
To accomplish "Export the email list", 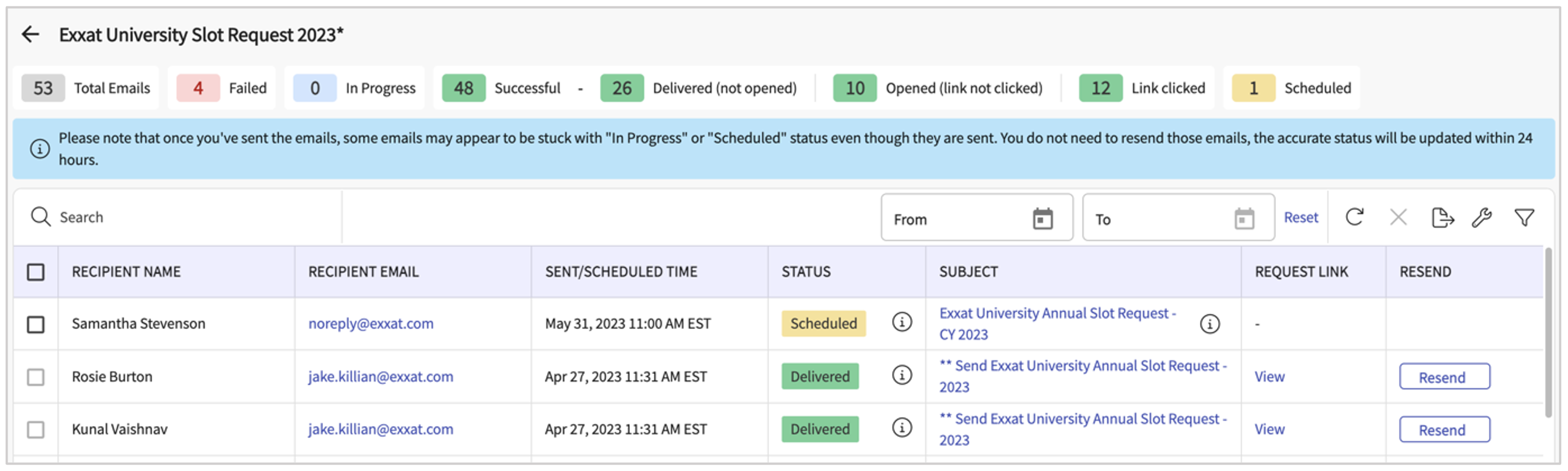I will [1443, 217].
